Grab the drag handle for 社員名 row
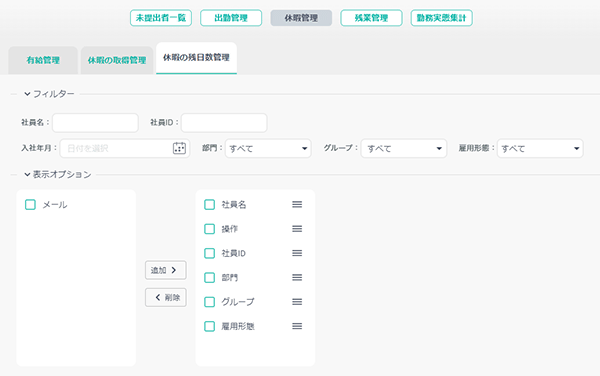Screen dimensions: 600x376 click(x=297, y=205)
